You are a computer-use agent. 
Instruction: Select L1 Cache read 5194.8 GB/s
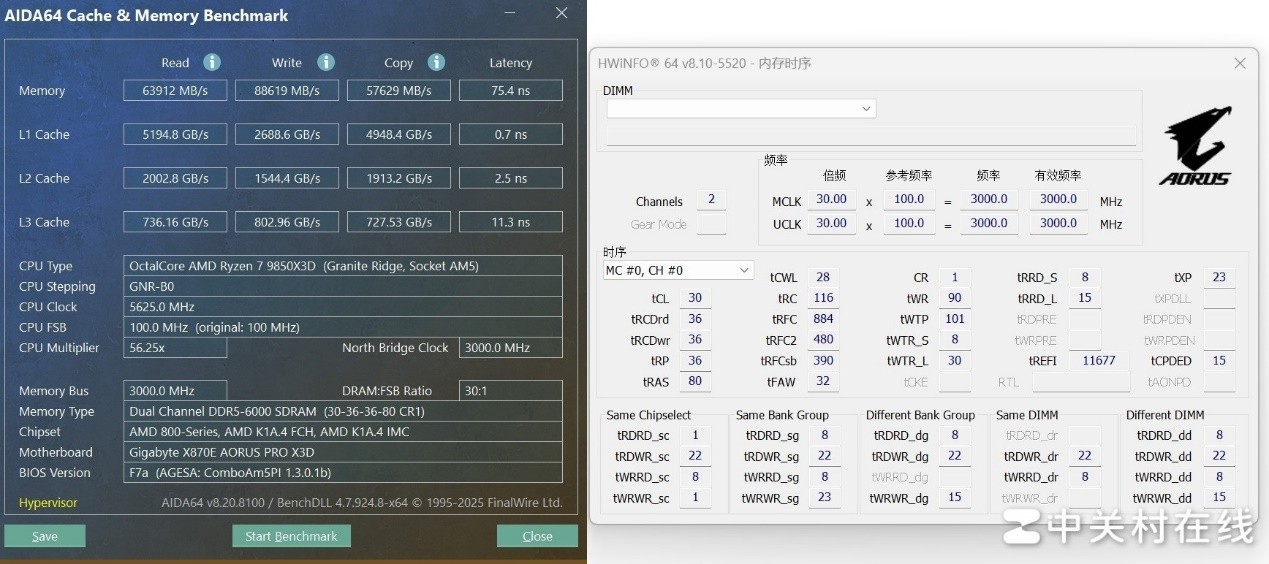point(175,134)
